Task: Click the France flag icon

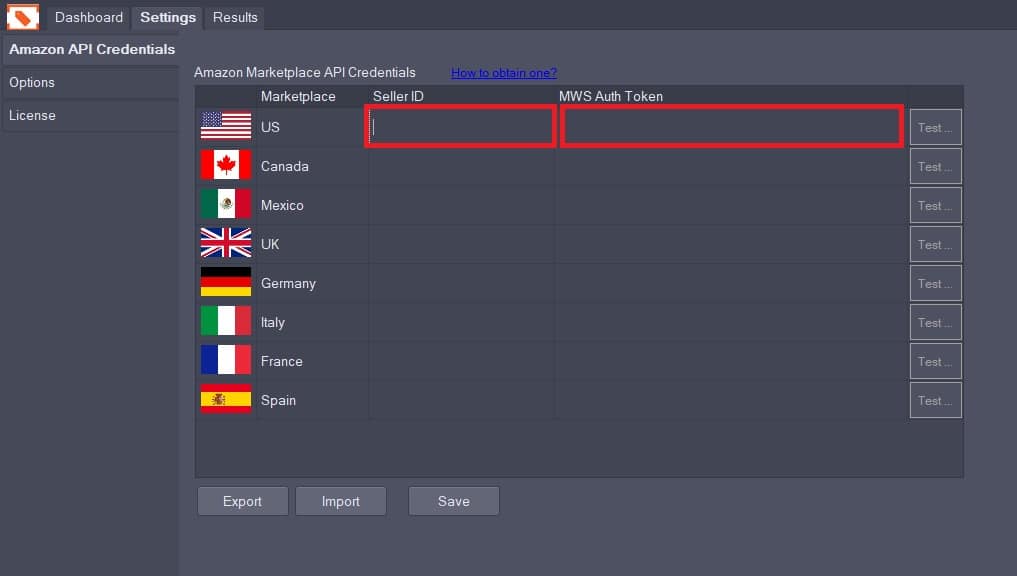Action: 226,360
